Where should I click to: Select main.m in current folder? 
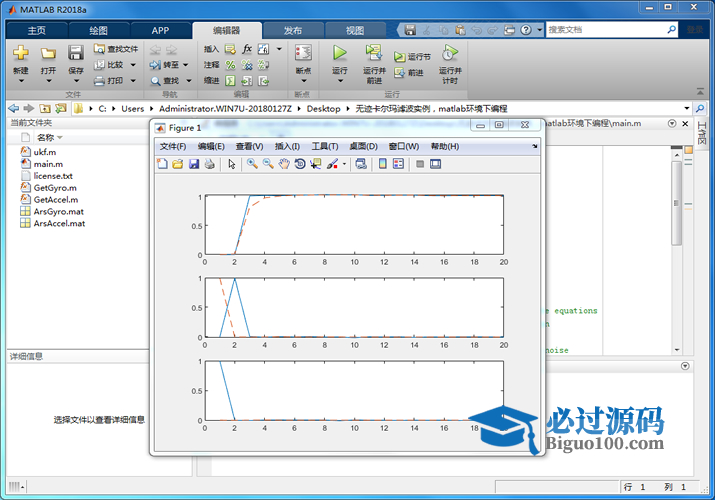48,164
